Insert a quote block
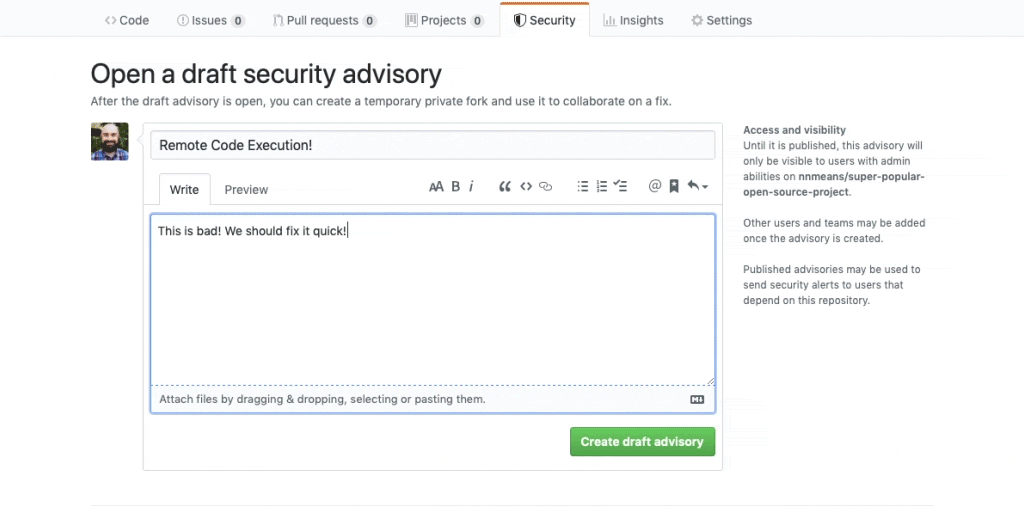This screenshot has width=1024, height=512. pos(505,186)
